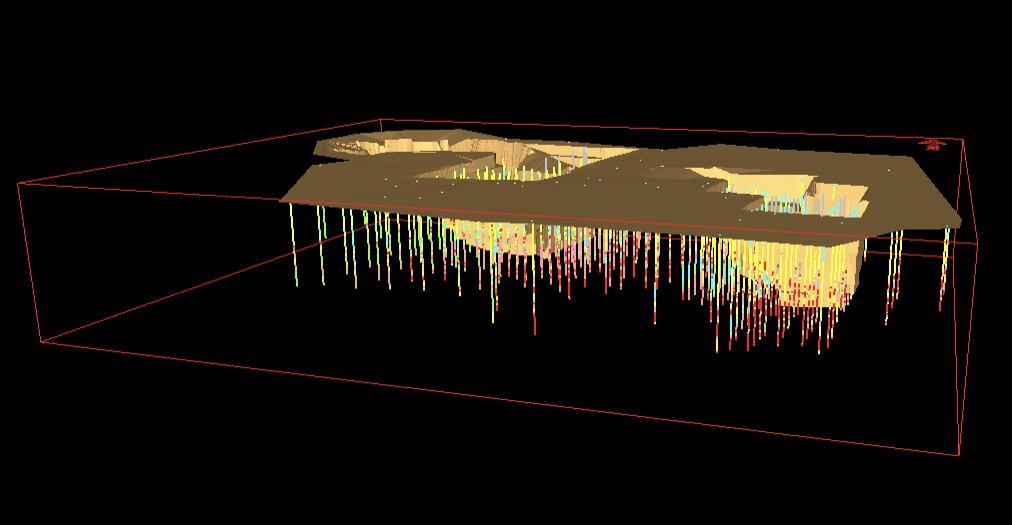
Task: Click the bounding box bottom-left front corner
Action: tap(42, 342)
